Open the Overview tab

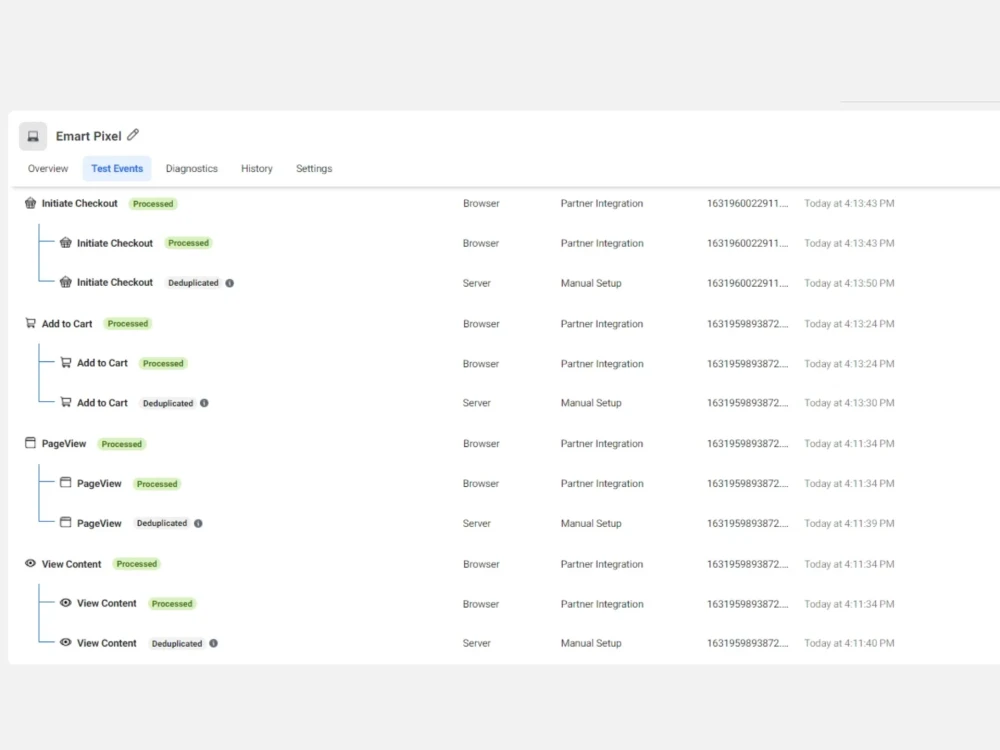[48, 168]
